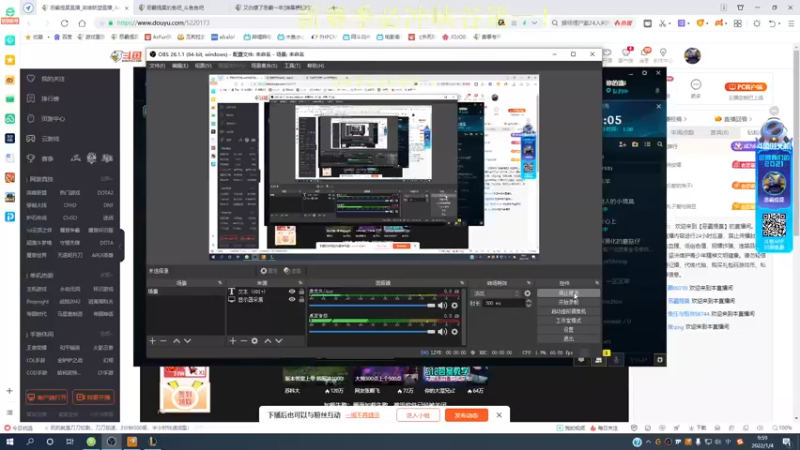Mute 桌面音频 with speaker icon
The image size is (800, 450).
click(x=442, y=332)
